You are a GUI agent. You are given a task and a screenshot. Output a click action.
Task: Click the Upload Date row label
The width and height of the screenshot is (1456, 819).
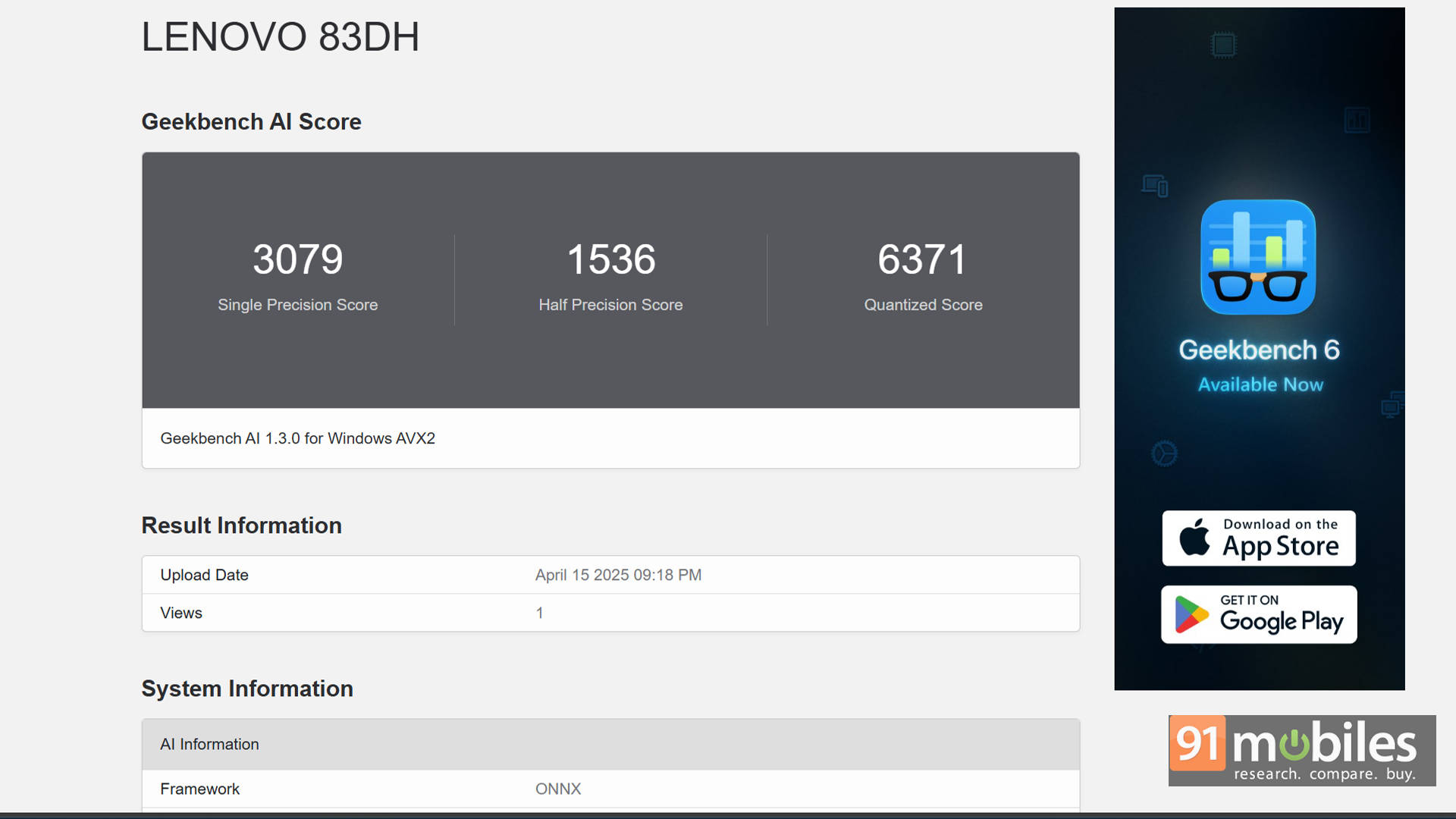[204, 575]
